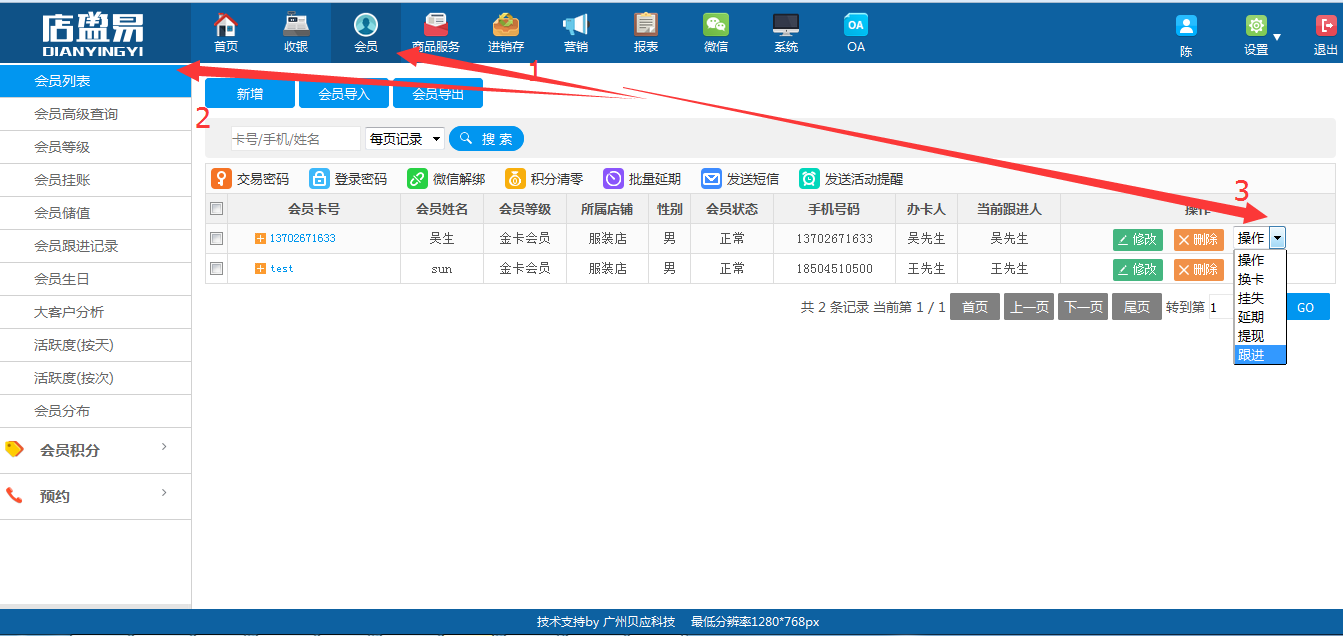Viewport: 1343px width, 636px height.
Task: Click the user profile icon 陈
Action: point(1186,26)
